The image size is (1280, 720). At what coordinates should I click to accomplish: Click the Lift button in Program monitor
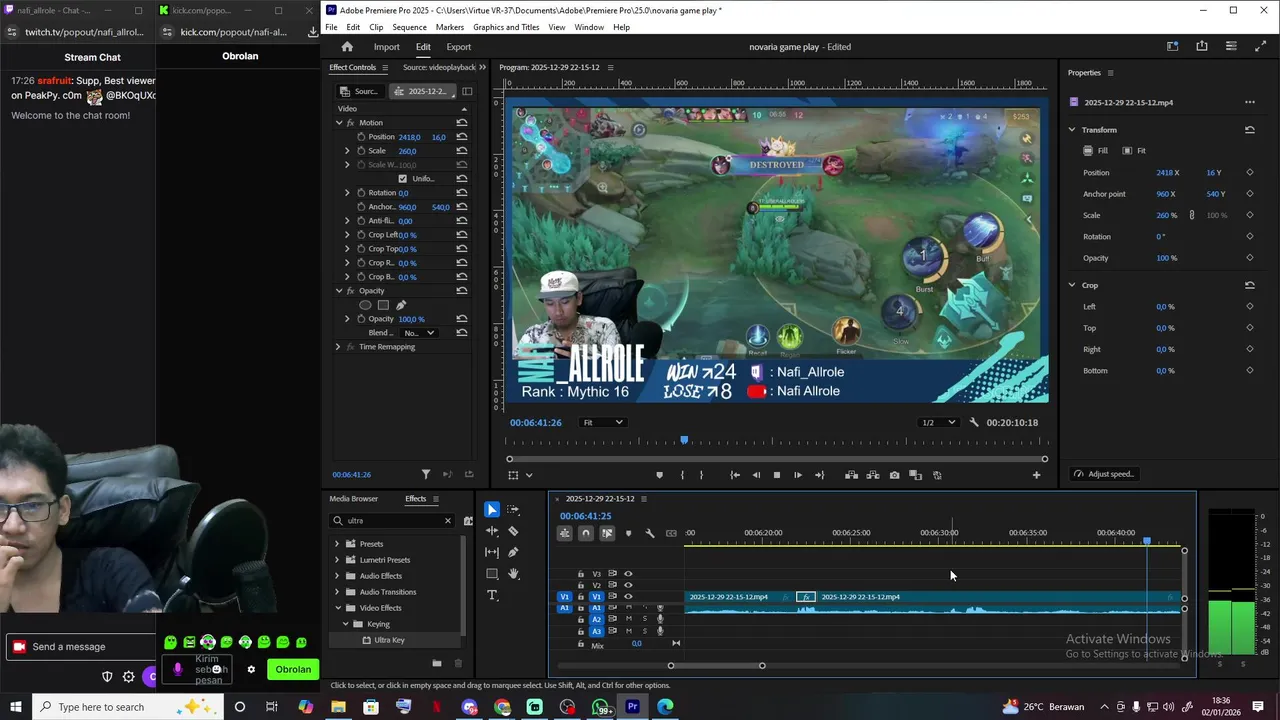[x=851, y=475]
